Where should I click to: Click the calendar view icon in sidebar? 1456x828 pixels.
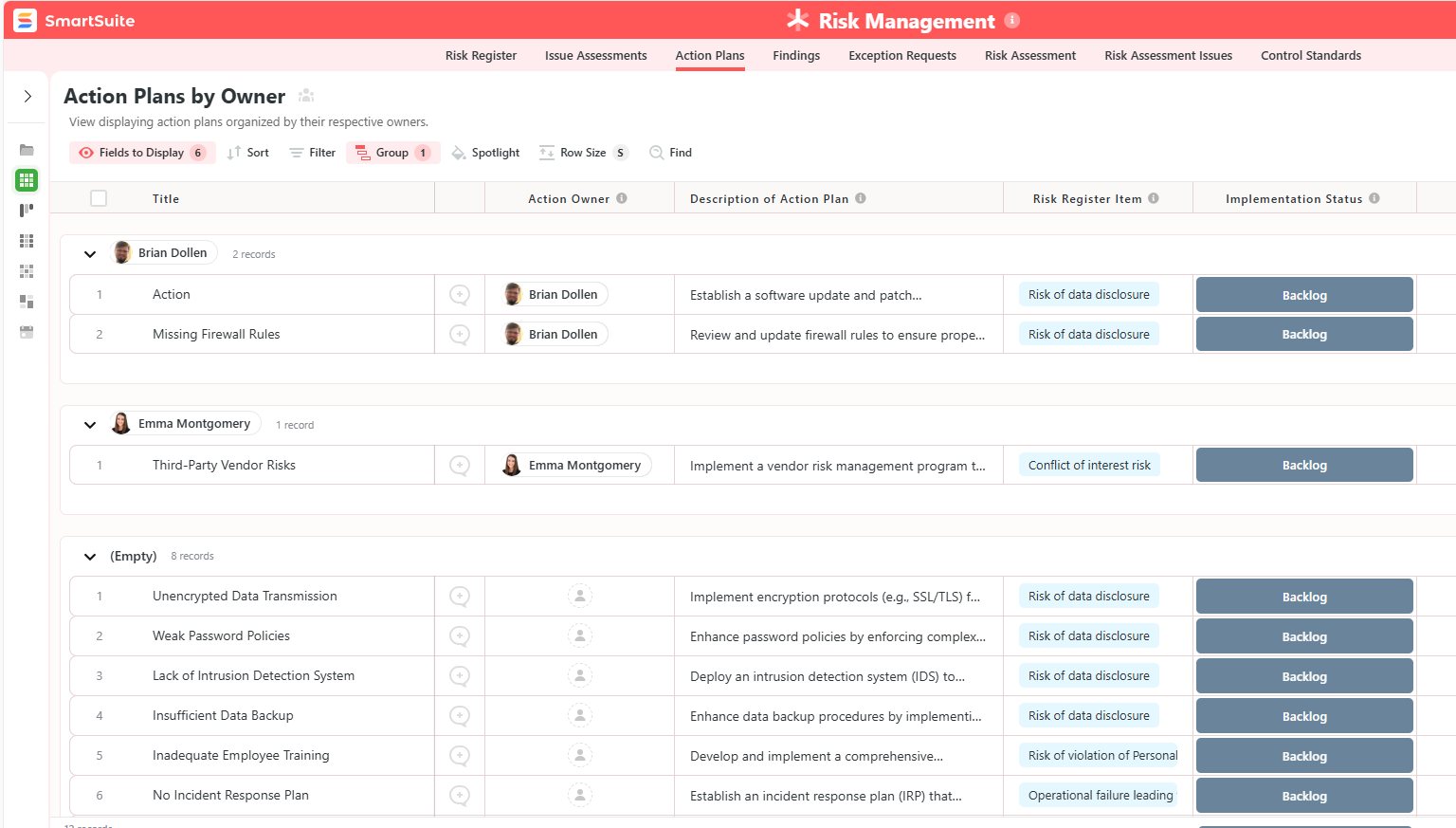pos(27,332)
